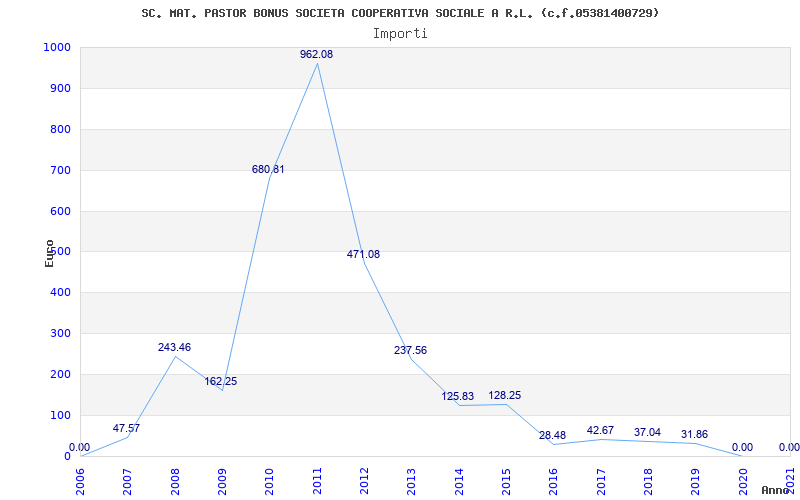
Task: Select the 2017 x-axis tick label
Action: [x=601, y=481]
